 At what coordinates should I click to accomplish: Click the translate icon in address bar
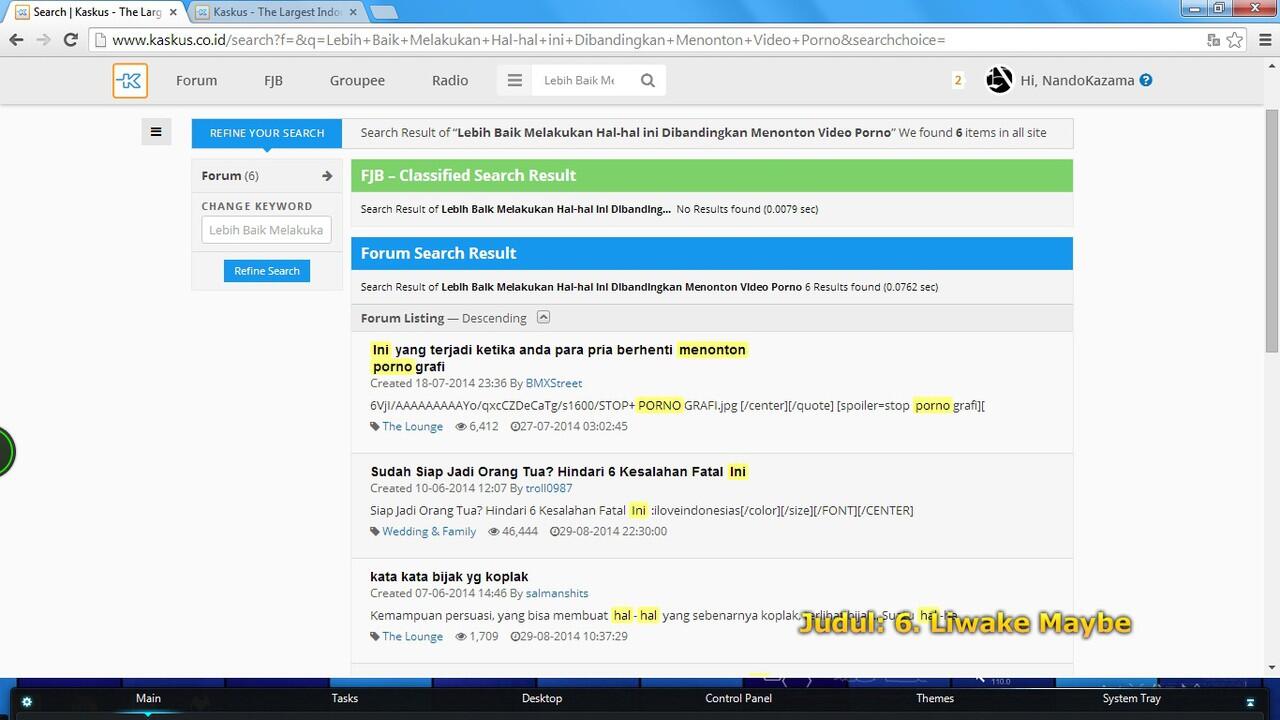click(x=1213, y=40)
